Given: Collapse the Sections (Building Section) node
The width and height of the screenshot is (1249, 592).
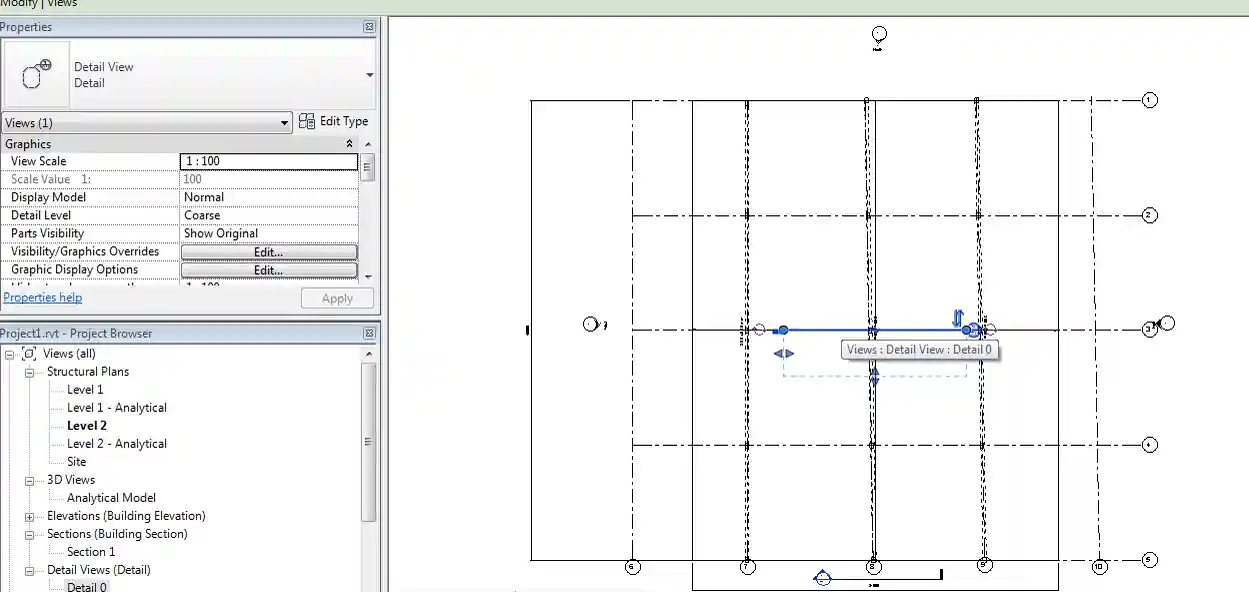Looking at the screenshot, I should click(x=30, y=534).
